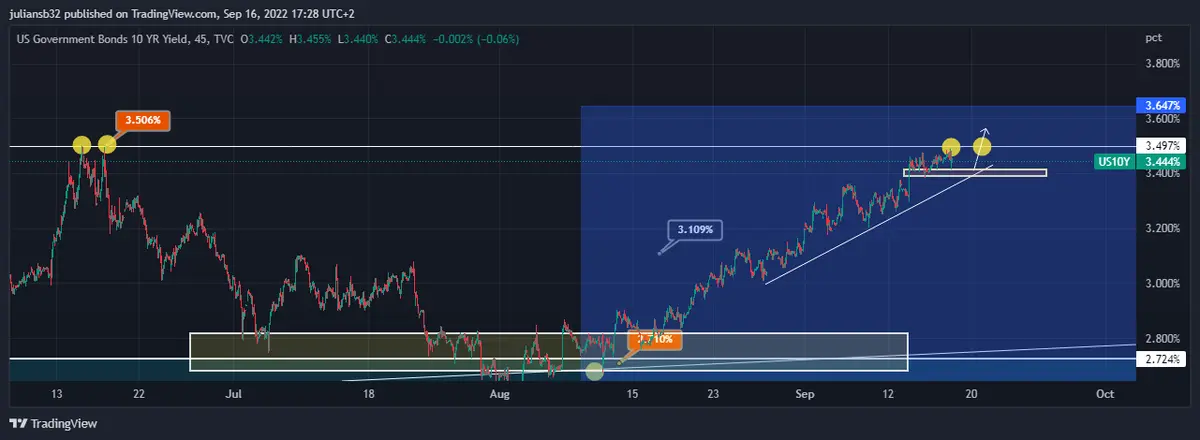Select the yellow circle beside the 3.506% callout
The height and width of the screenshot is (440, 1200).
pos(106,144)
